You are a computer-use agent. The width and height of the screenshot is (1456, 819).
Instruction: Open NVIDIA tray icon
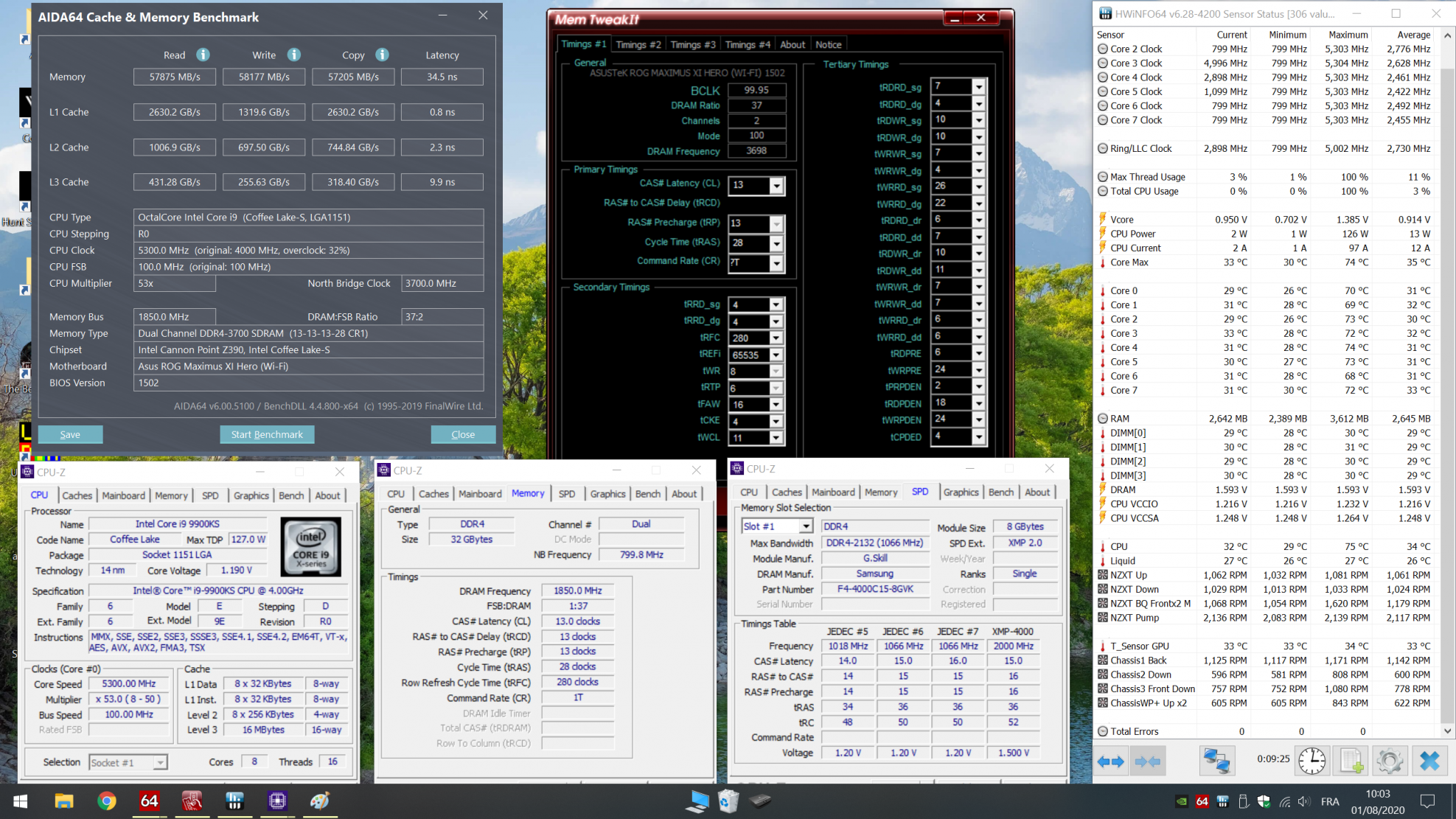click(x=1181, y=801)
